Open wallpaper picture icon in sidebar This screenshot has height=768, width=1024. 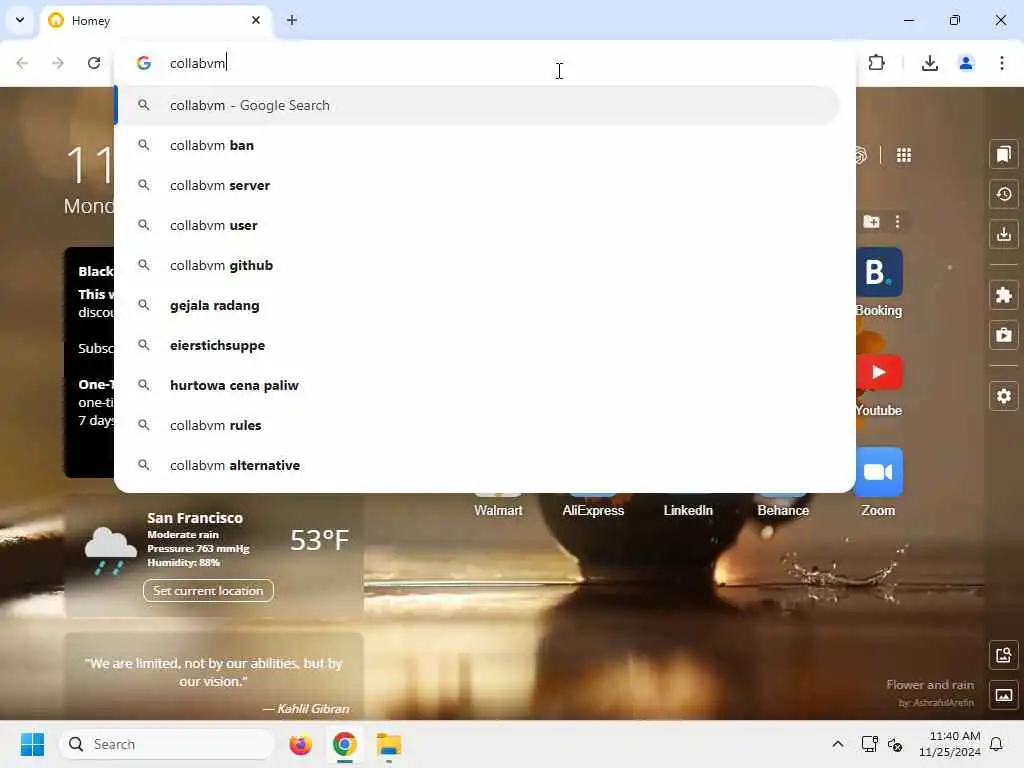[1004, 695]
